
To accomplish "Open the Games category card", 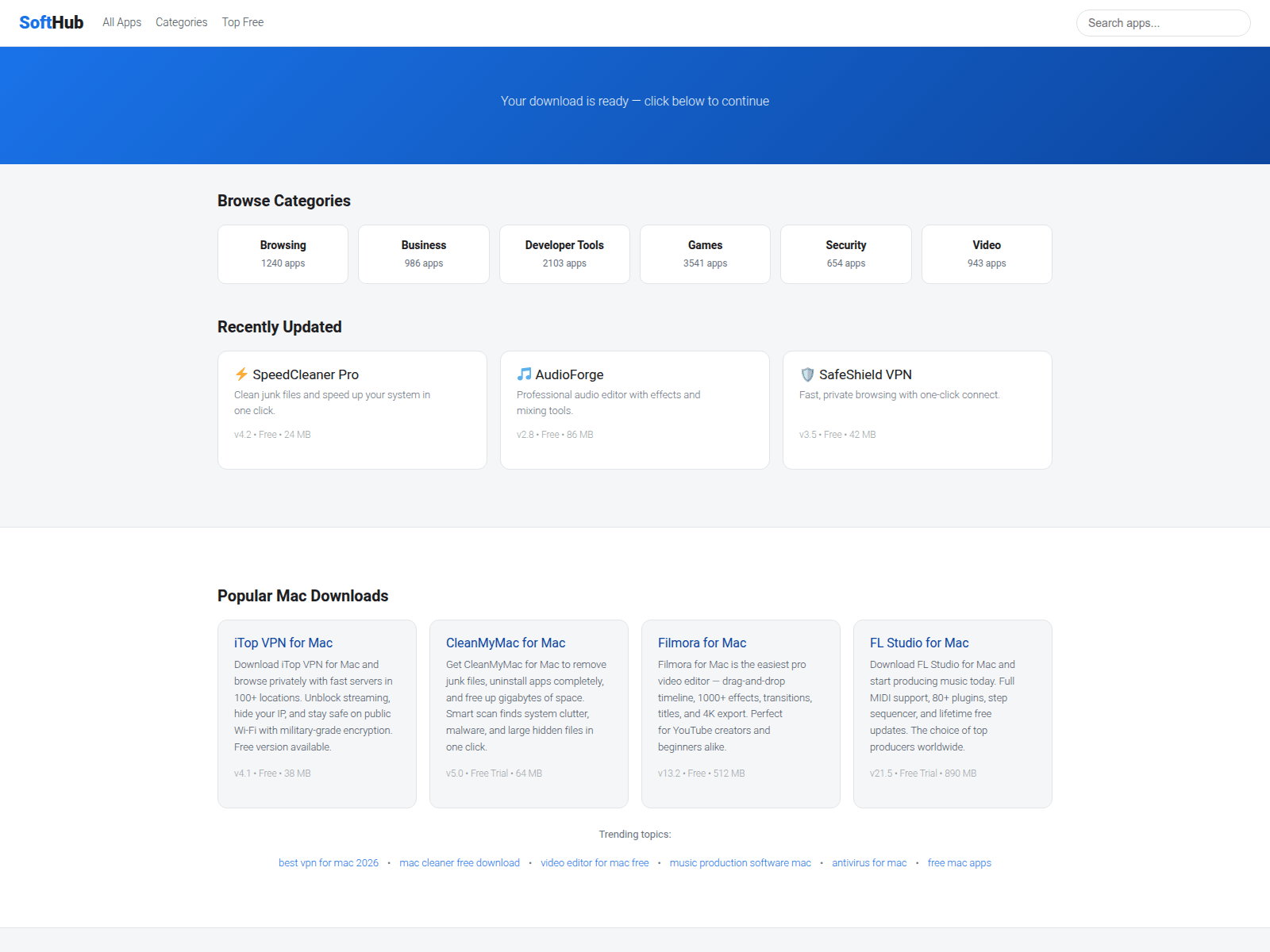I will (705, 254).
